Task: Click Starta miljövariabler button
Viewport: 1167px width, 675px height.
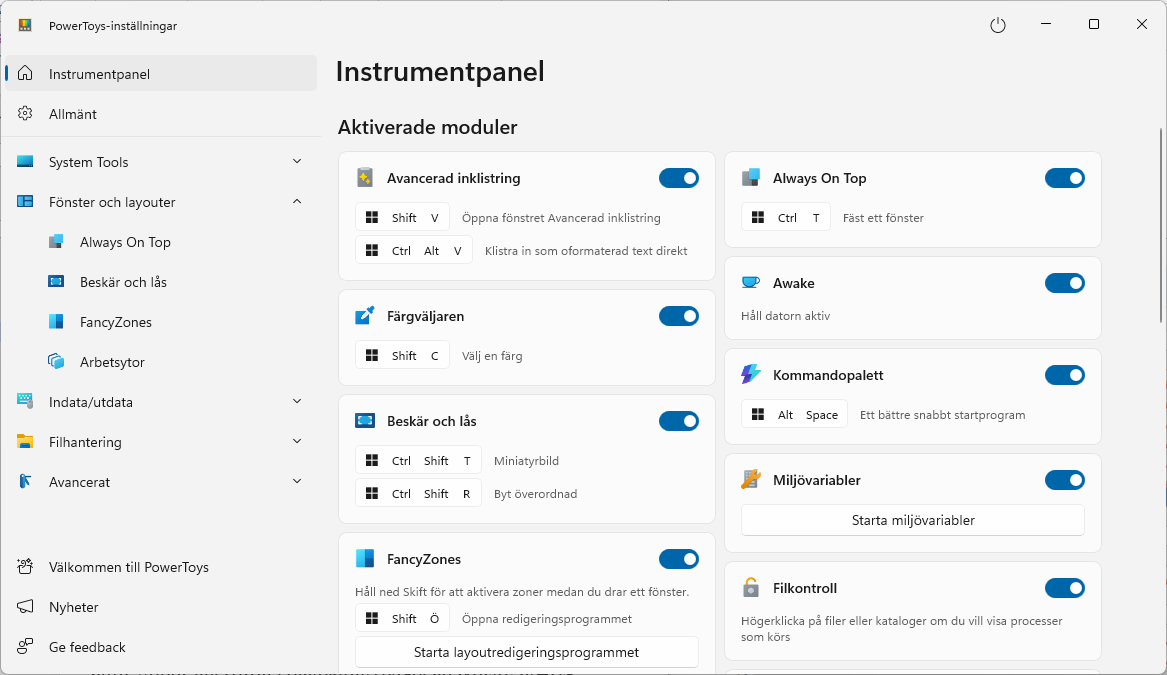Action: pyautogui.click(x=912, y=520)
